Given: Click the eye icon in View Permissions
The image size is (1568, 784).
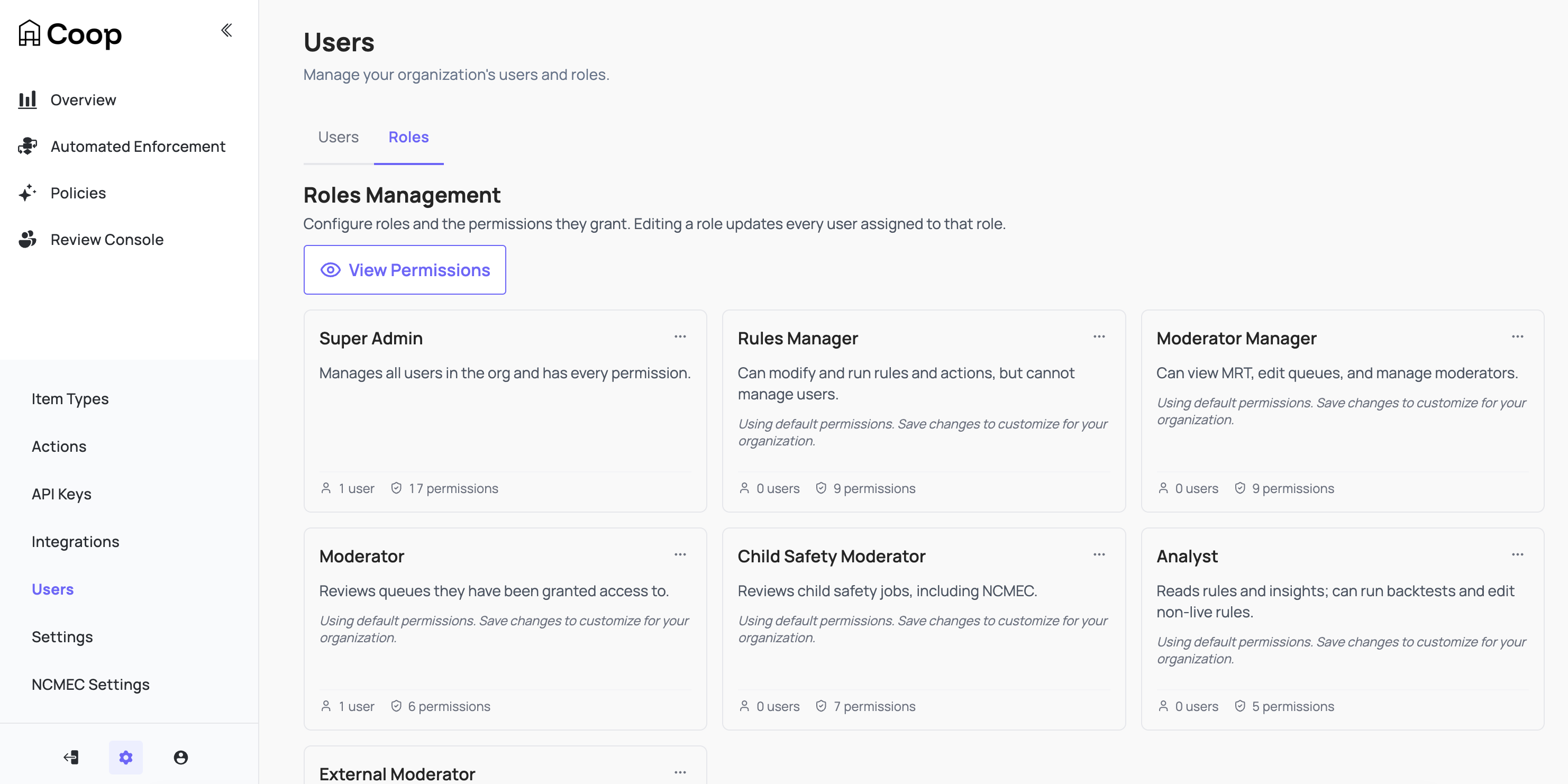Looking at the screenshot, I should click(331, 270).
